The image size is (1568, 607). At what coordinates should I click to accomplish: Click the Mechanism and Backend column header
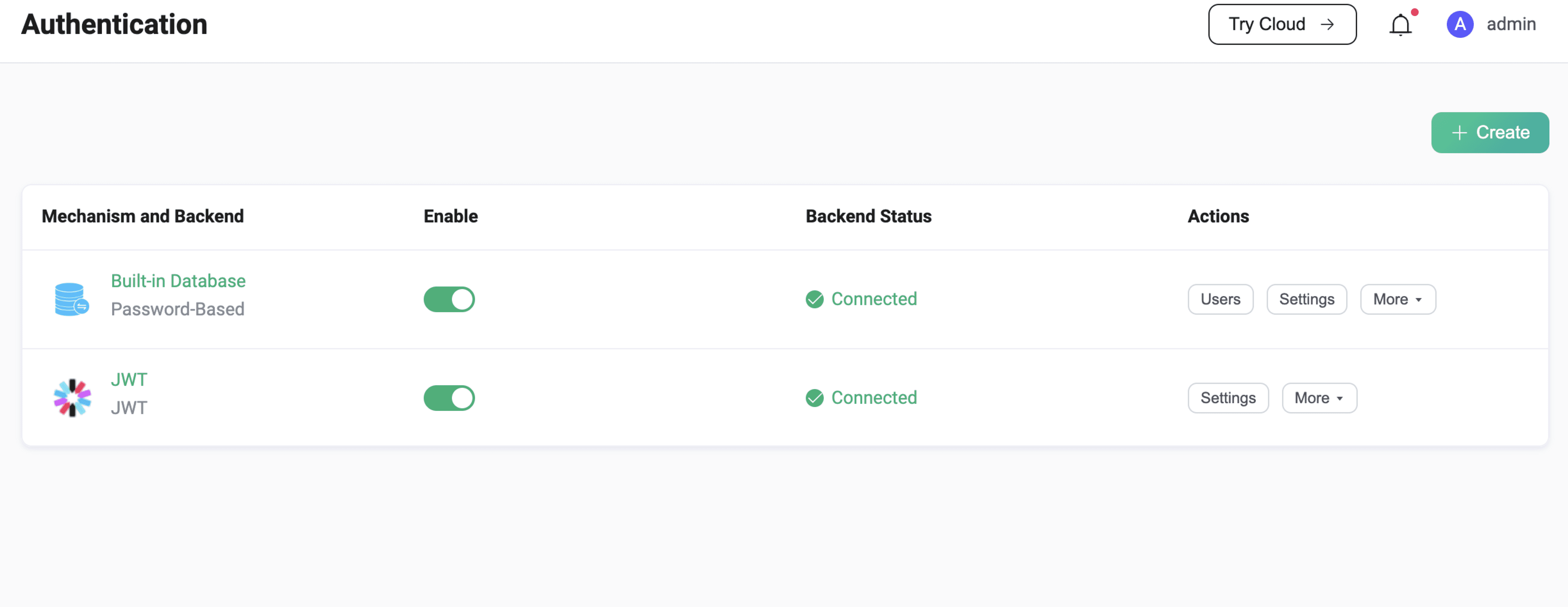click(142, 217)
